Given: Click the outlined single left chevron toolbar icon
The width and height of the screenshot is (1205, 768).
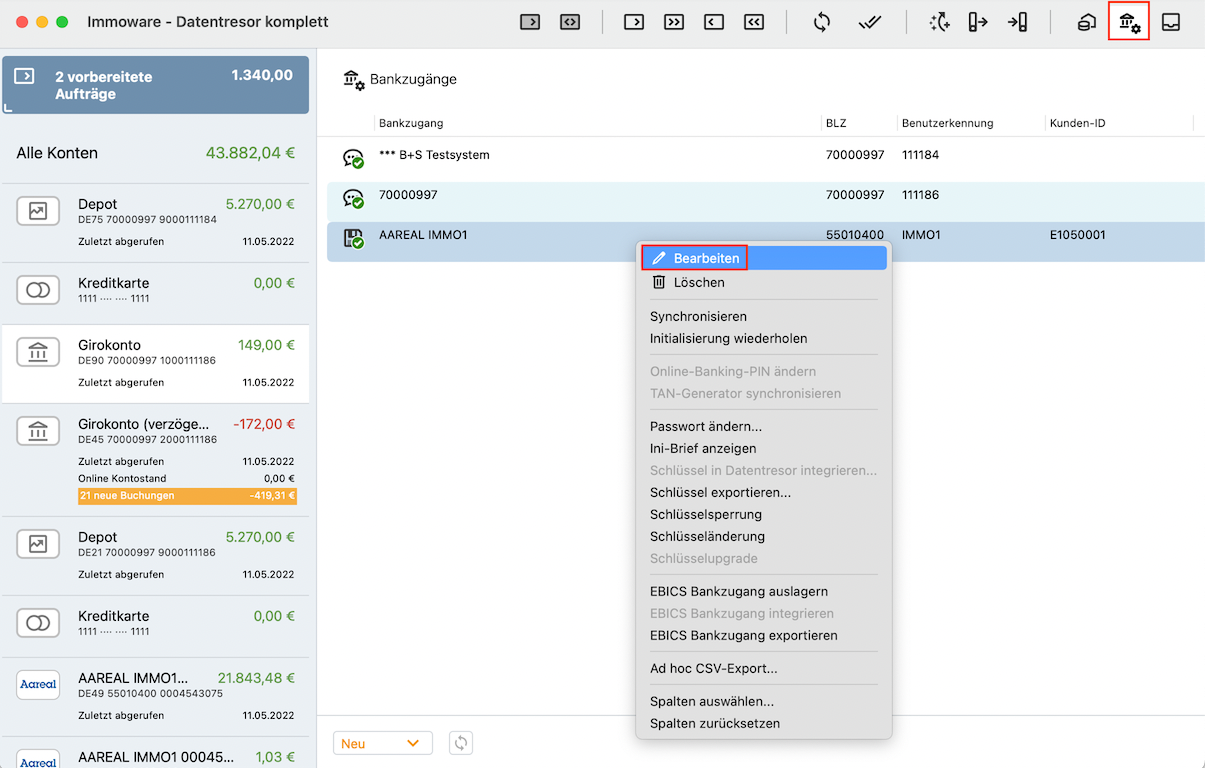Looking at the screenshot, I should click(714, 22).
